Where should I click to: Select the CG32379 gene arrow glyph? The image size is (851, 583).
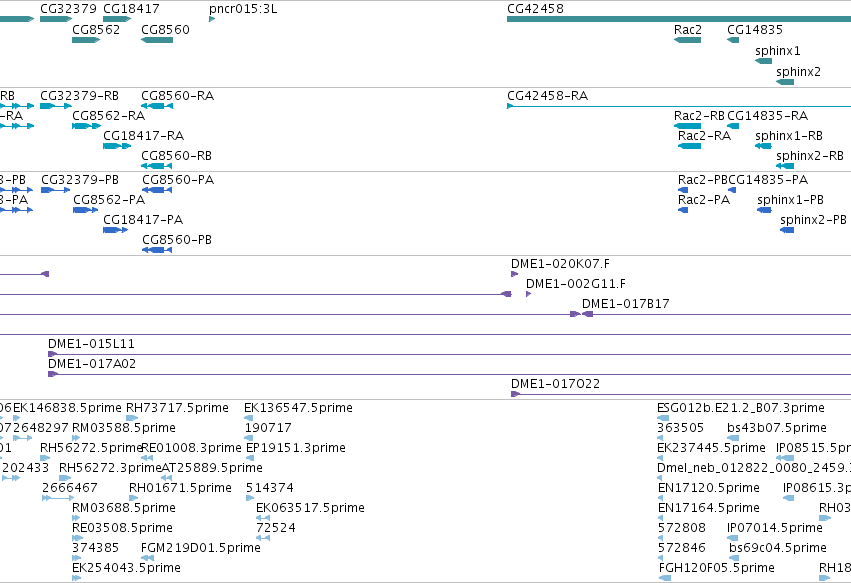(56, 19)
